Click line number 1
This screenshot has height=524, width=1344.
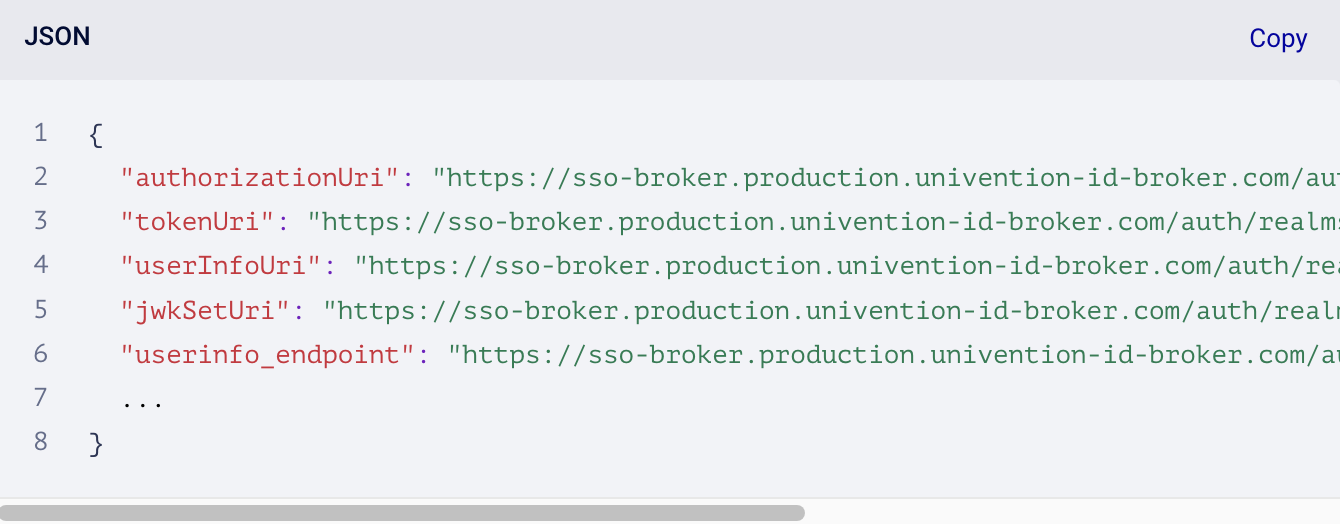point(40,133)
